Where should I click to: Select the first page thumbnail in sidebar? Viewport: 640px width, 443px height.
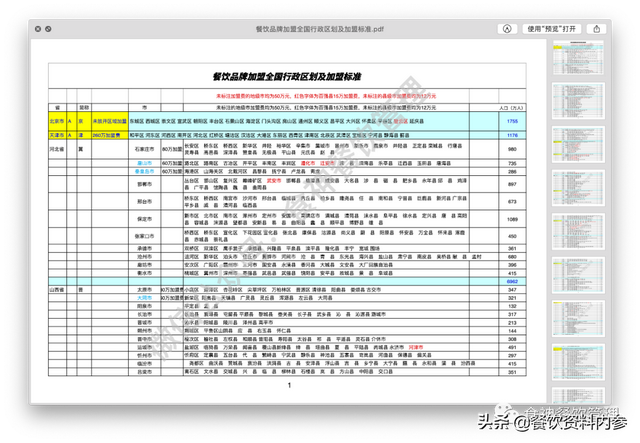pos(578,58)
